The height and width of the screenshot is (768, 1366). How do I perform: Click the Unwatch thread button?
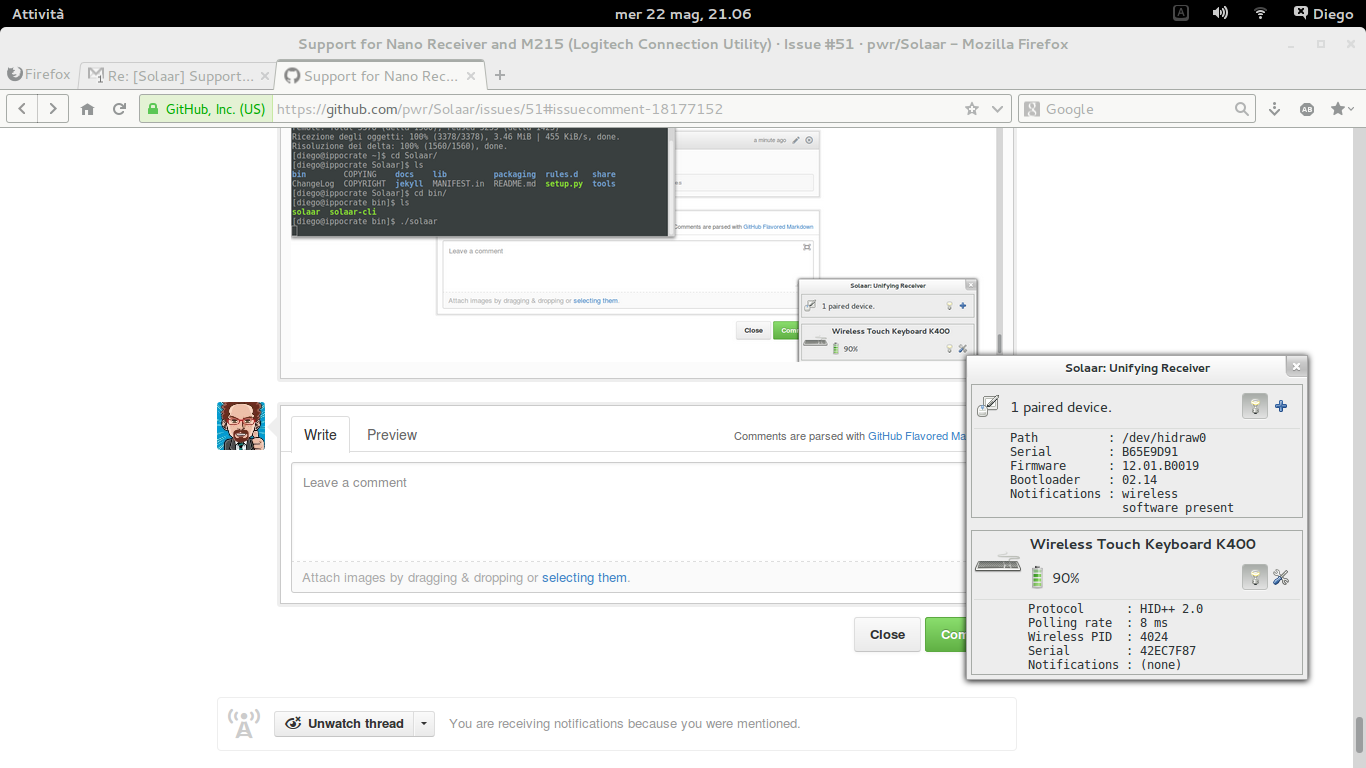click(344, 724)
